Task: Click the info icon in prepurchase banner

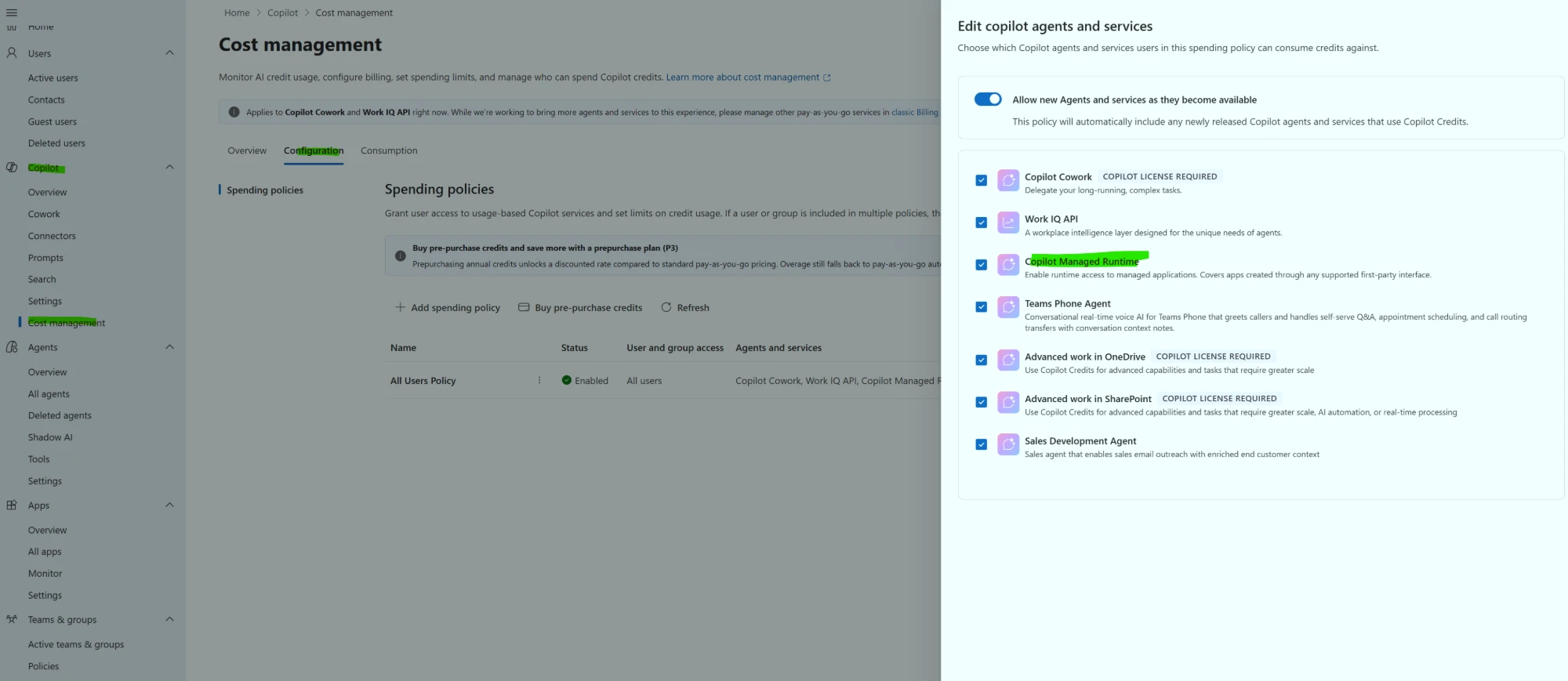Action: coord(401,256)
